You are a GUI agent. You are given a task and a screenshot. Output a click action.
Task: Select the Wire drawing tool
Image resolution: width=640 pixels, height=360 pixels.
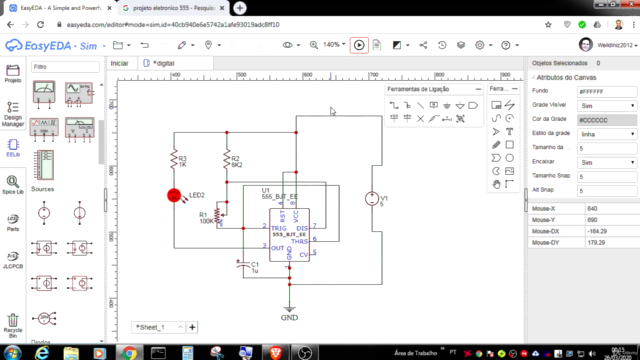394,105
